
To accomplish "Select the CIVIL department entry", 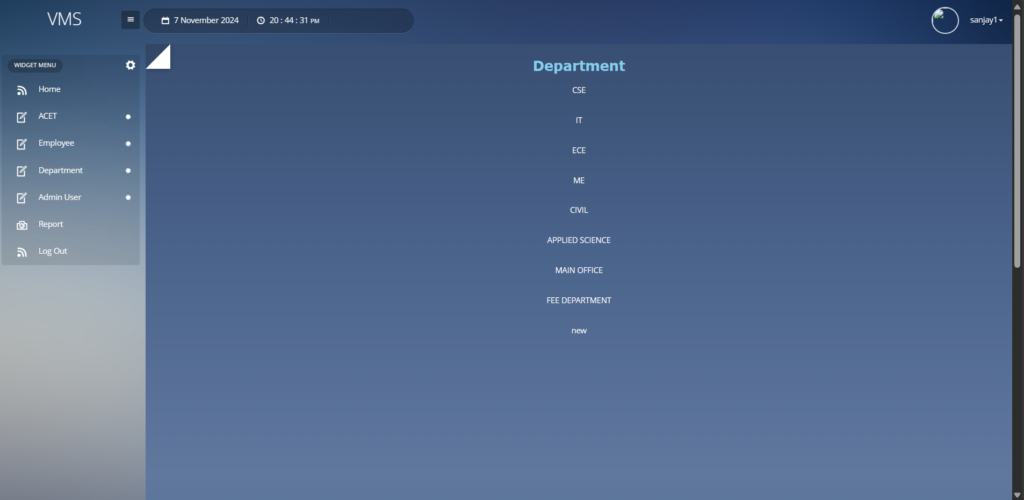I will pos(579,210).
